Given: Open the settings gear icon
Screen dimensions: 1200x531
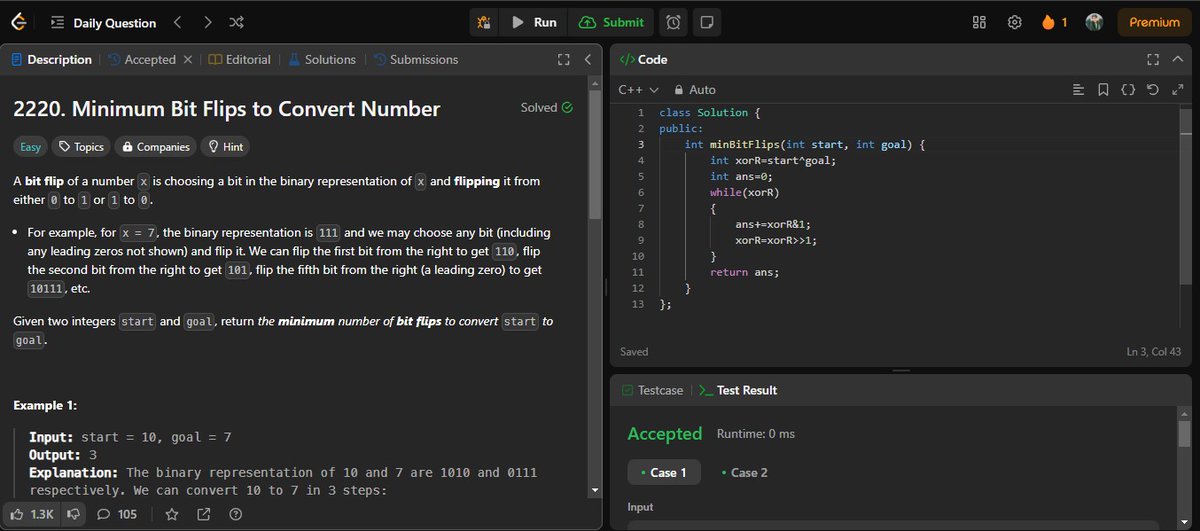Looking at the screenshot, I should 1014,22.
